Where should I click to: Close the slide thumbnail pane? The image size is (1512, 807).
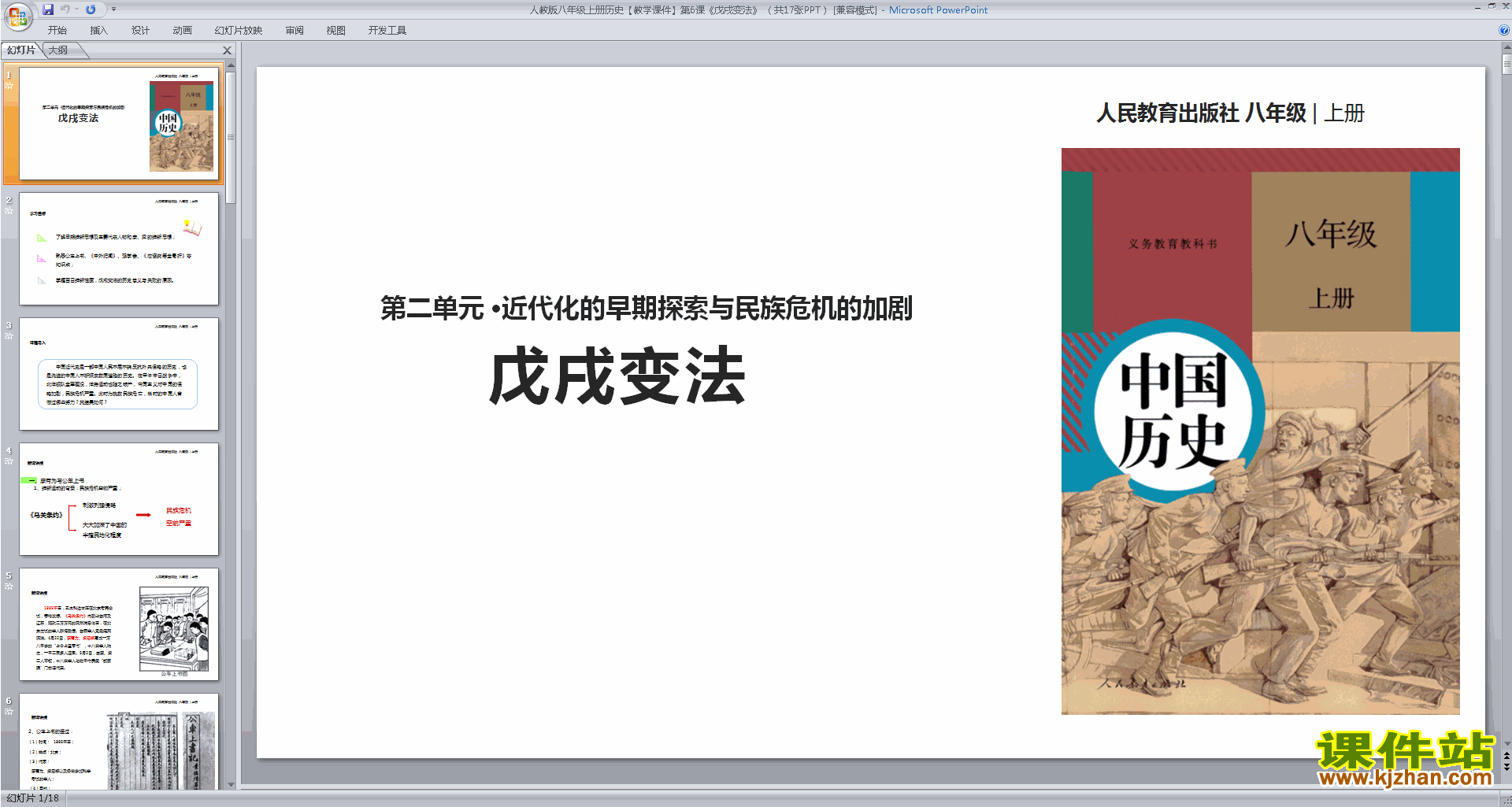pyautogui.click(x=228, y=50)
